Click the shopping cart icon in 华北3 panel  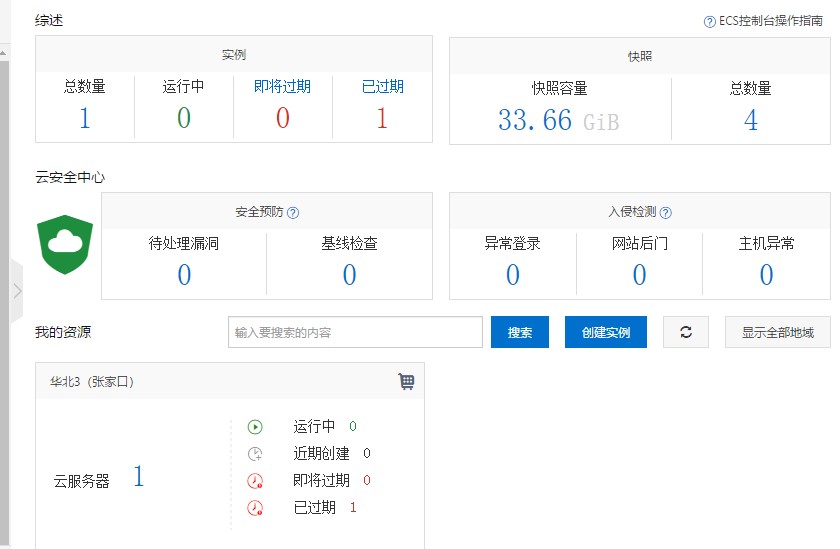[406, 381]
